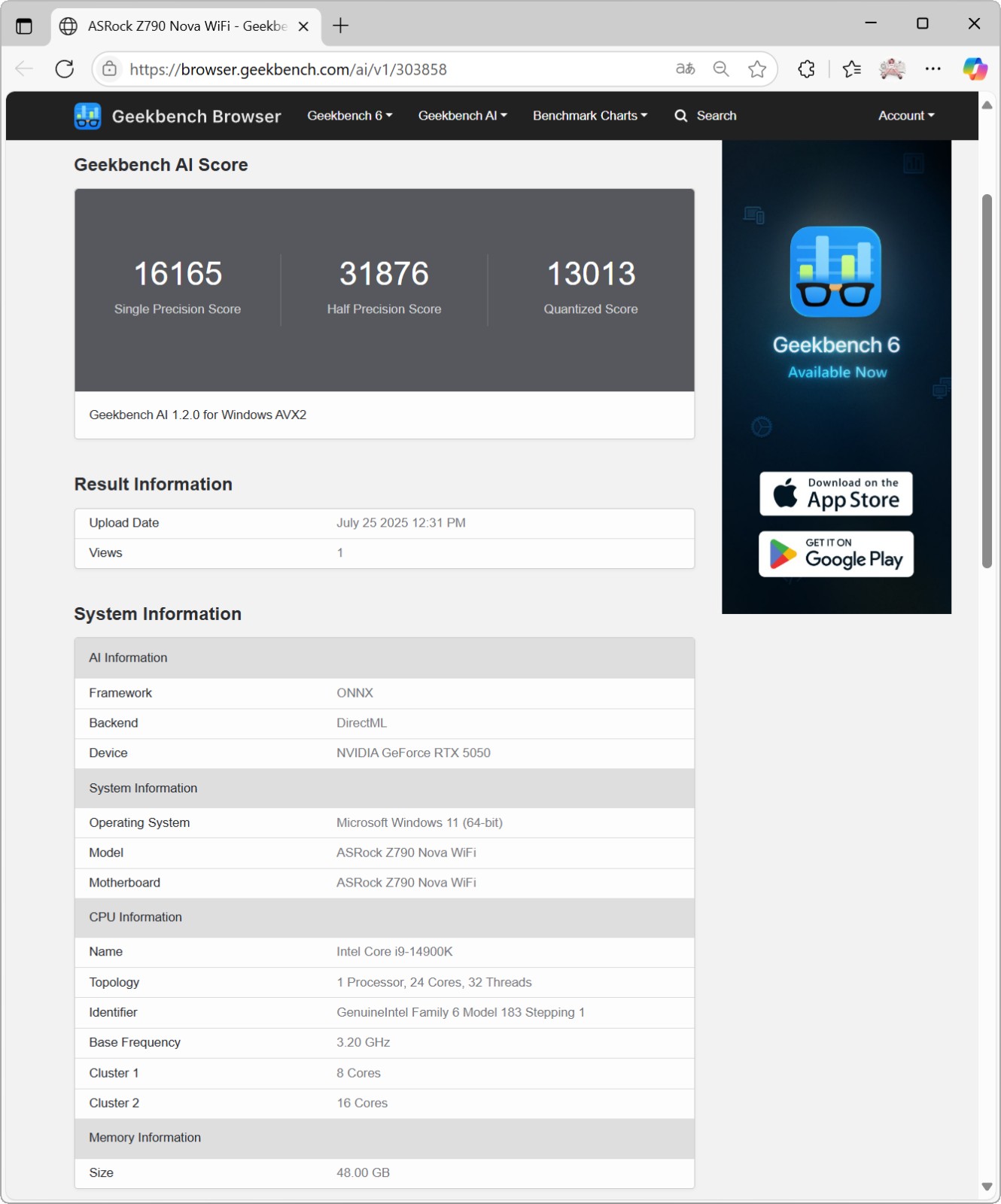Click Geekbench 6 Available Now ad text

point(836,357)
